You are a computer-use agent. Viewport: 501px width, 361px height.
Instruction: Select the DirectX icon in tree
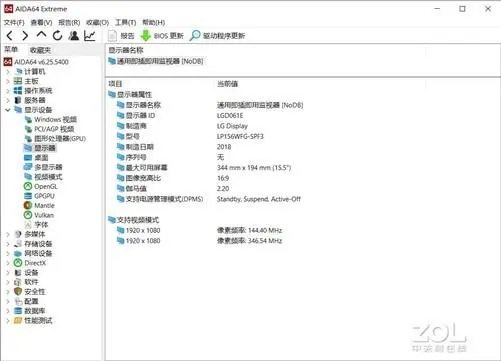pyautogui.click(x=18, y=263)
